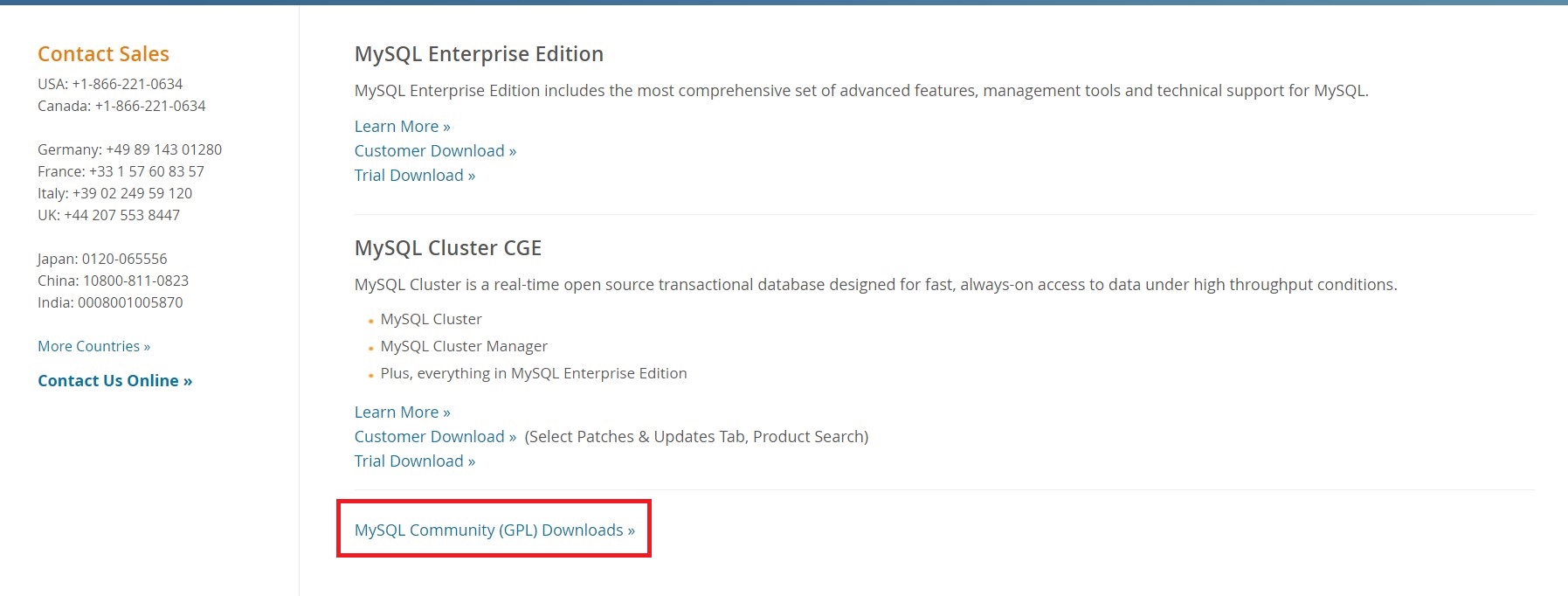Open the Contact Us Online link
The width and height of the screenshot is (1568, 596).
(x=114, y=381)
